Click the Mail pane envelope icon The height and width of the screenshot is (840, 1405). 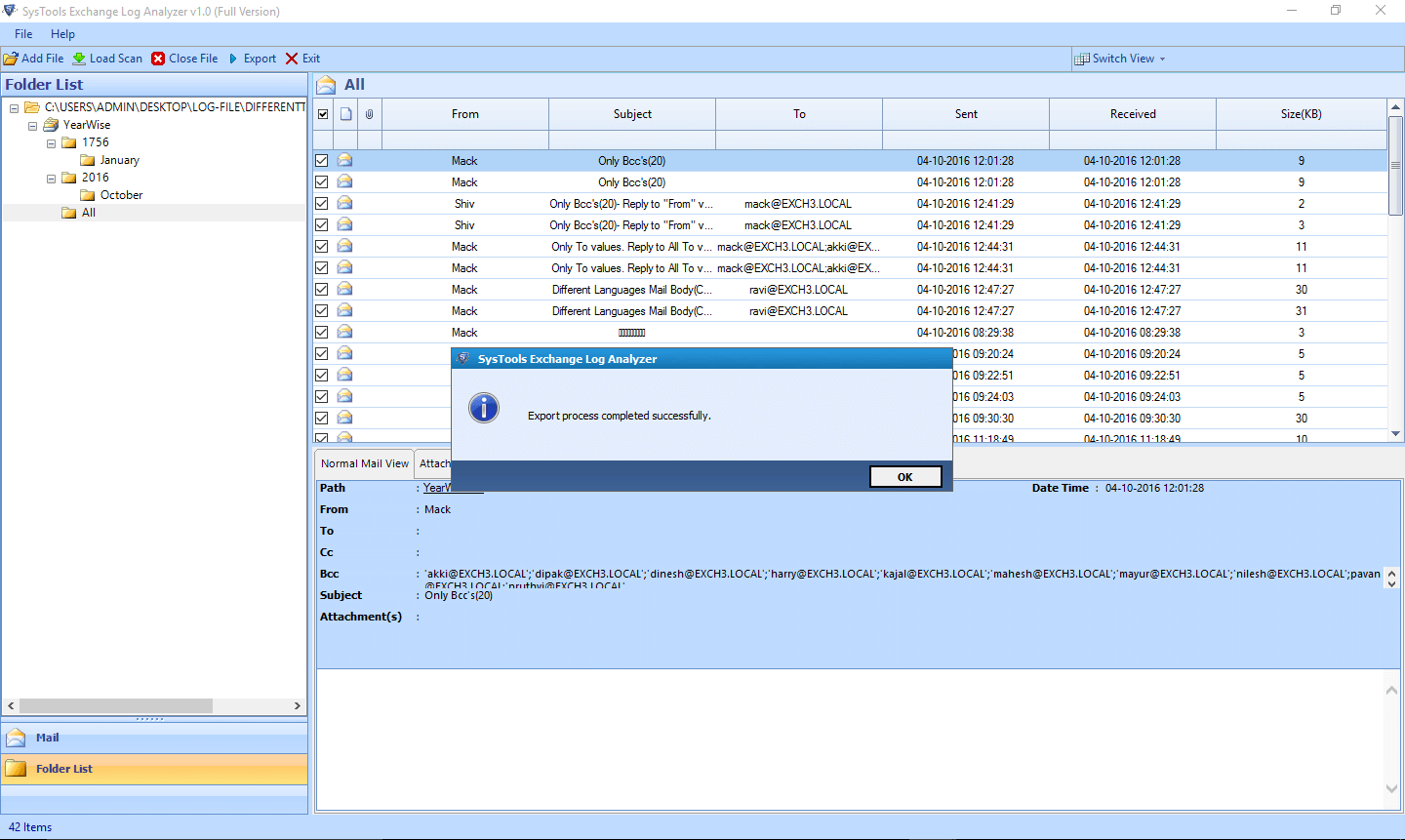(x=16, y=738)
